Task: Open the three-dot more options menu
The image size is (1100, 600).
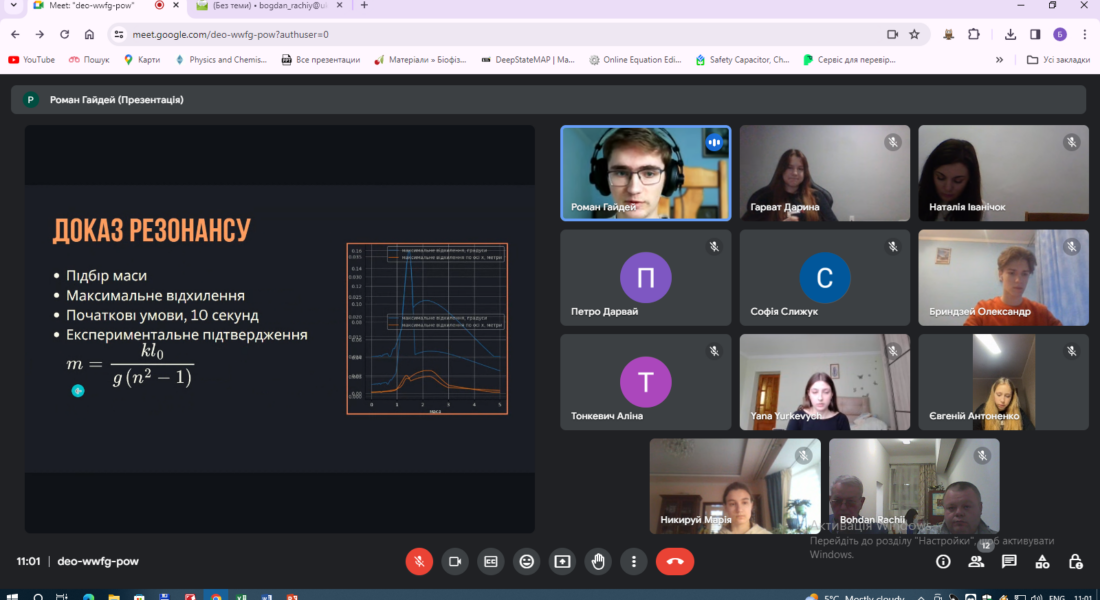Action: [x=633, y=561]
